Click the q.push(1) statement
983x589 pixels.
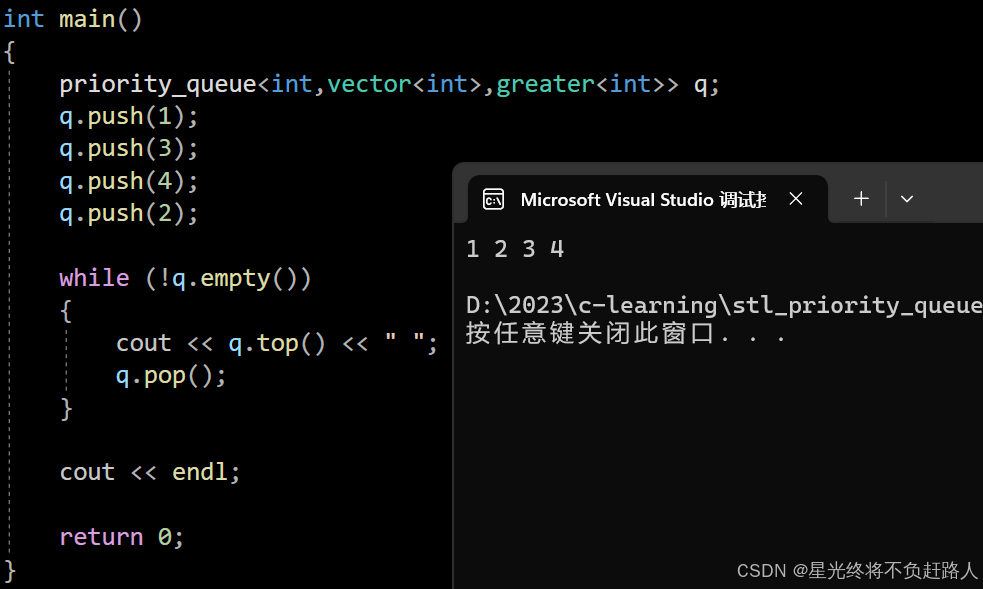[x=128, y=115]
